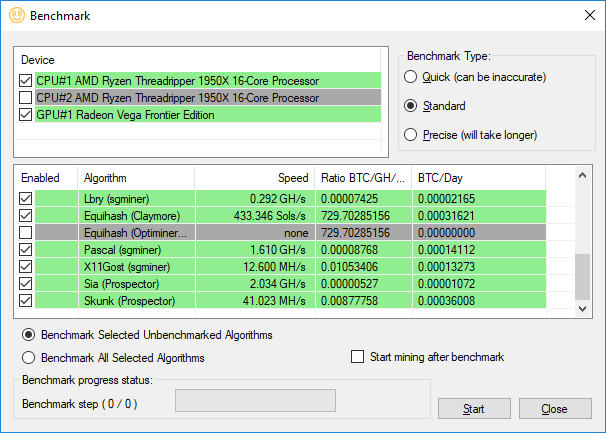
Task: Click speed value 12.600 MH/s
Action: click(x=274, y=267)
